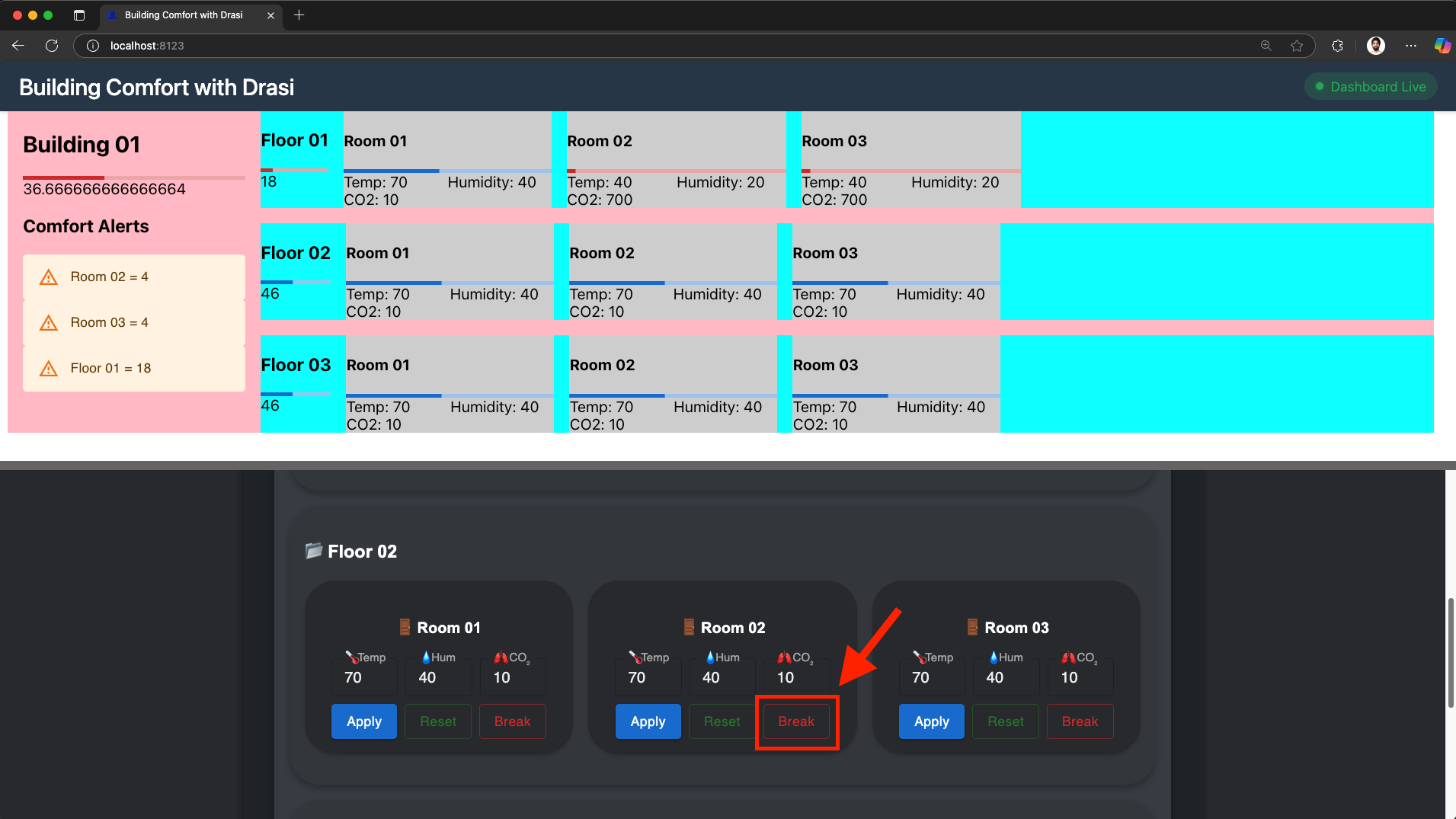Click the browser extensions puzzle icon

tap(1337, 46)
